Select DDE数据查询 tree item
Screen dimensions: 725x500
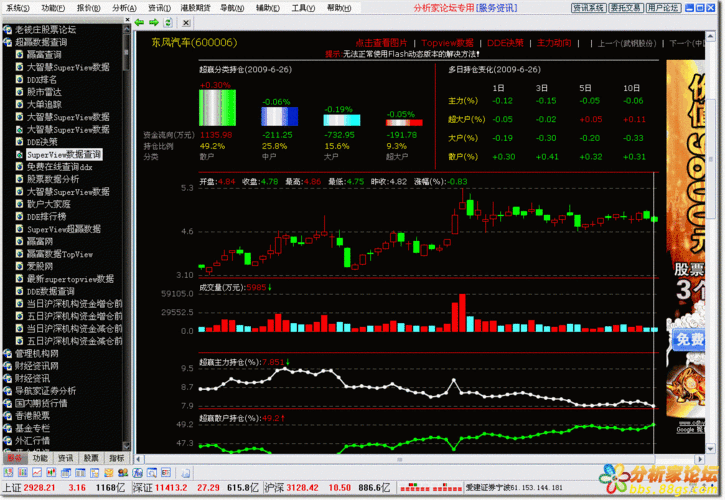click(x=50, y=291)
